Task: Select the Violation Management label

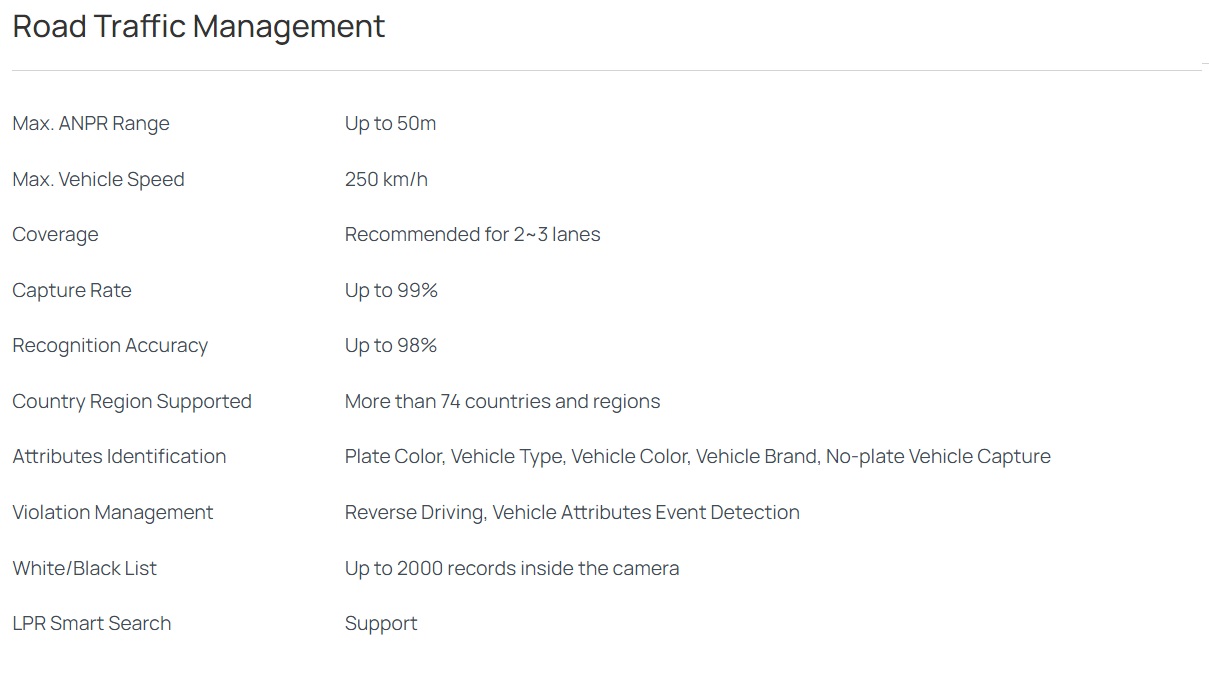Action: [x=112, y=513]
